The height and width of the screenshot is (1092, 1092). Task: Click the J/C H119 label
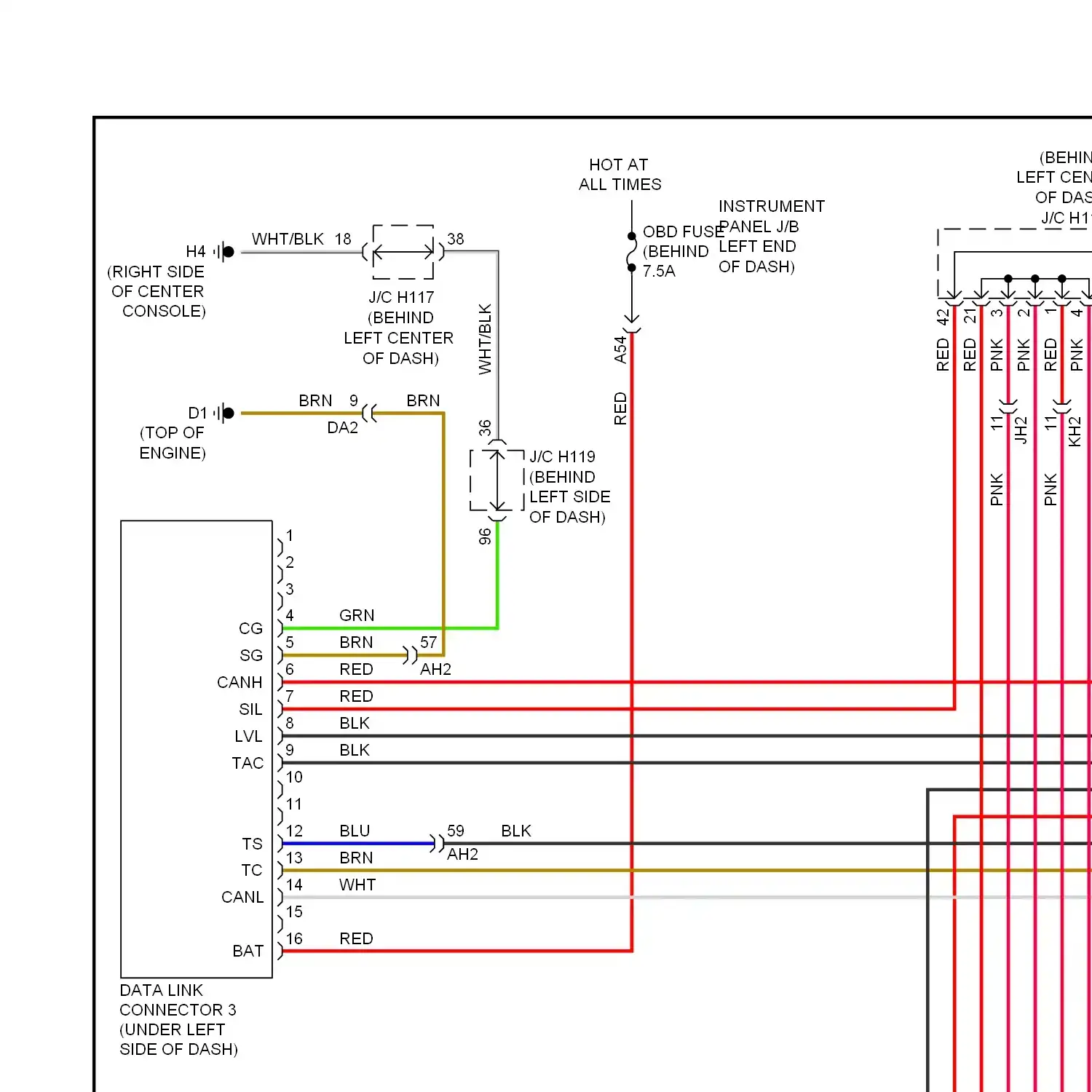click(x=562, y=456)
